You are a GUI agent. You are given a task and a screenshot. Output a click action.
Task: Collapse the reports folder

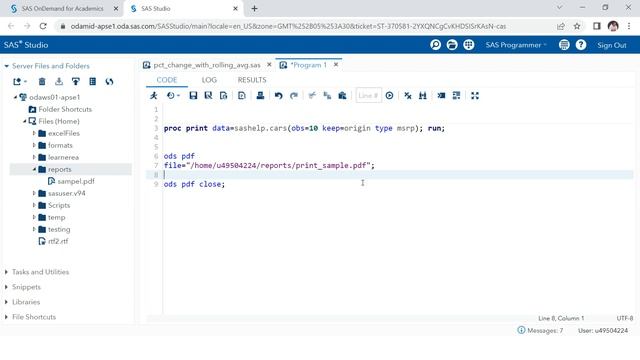[34, 169]
